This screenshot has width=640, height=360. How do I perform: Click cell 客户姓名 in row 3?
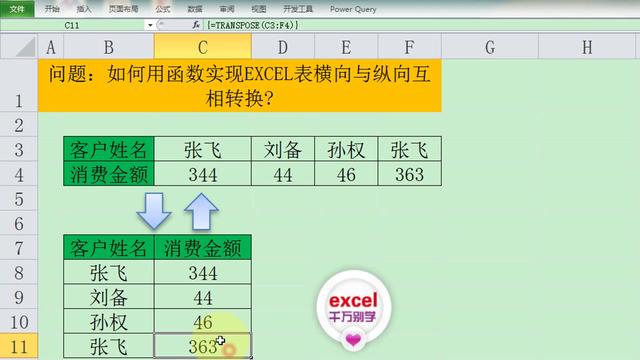(x=109, y=149)
